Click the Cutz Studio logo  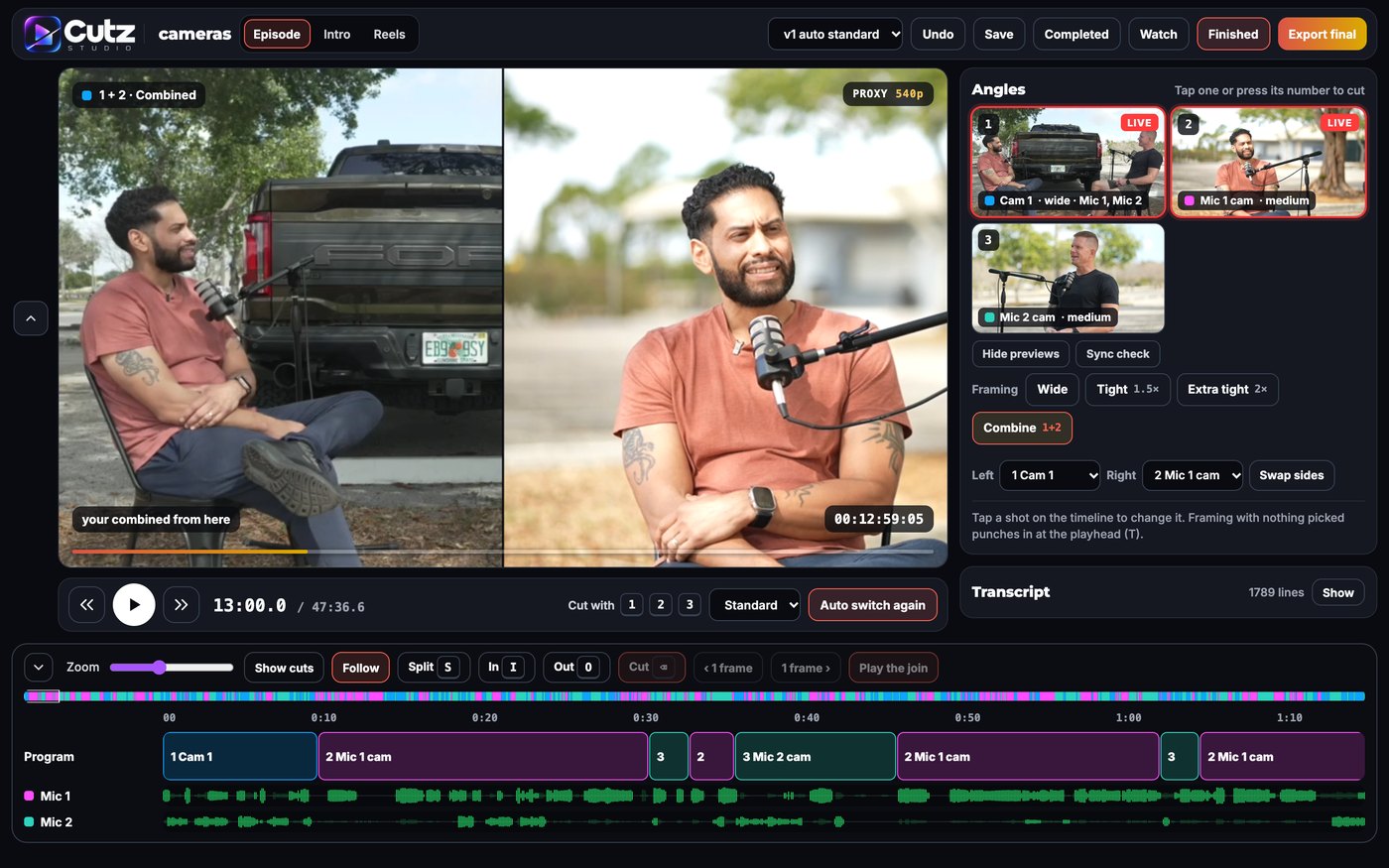pos(80,34)
